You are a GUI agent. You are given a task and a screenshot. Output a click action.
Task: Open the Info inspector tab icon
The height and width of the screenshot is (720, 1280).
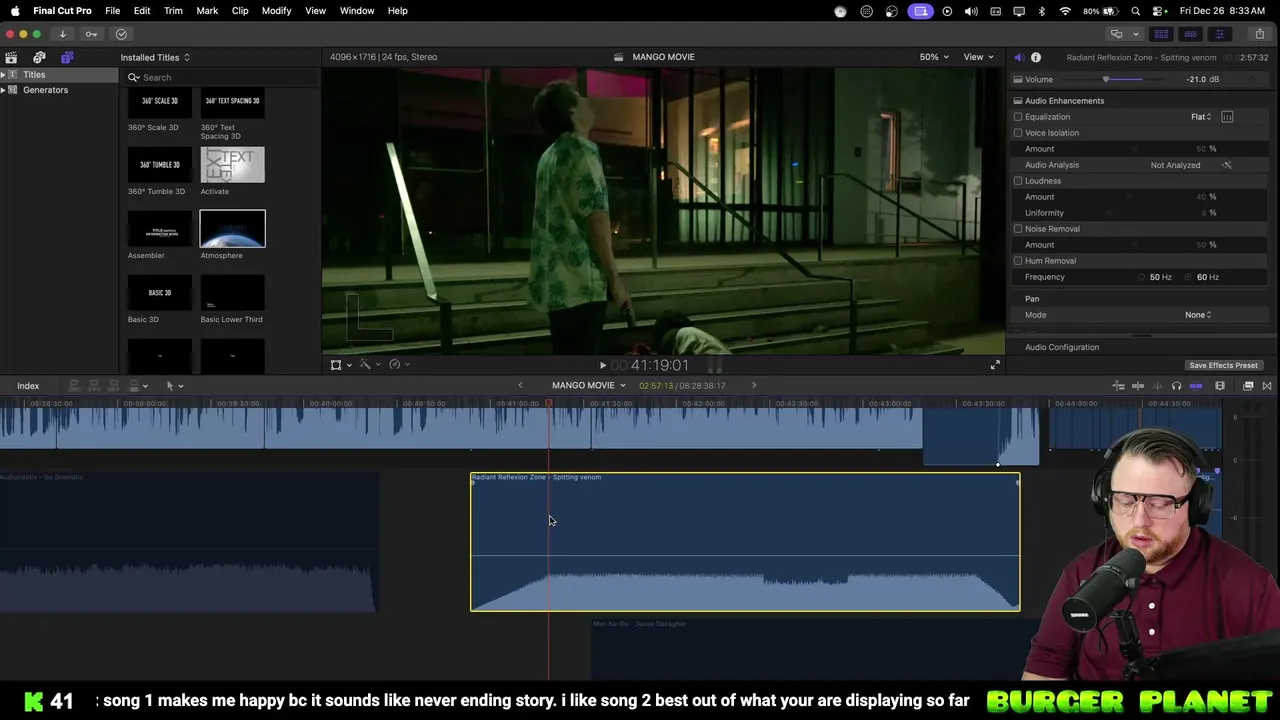click(x=1036, y=57)
